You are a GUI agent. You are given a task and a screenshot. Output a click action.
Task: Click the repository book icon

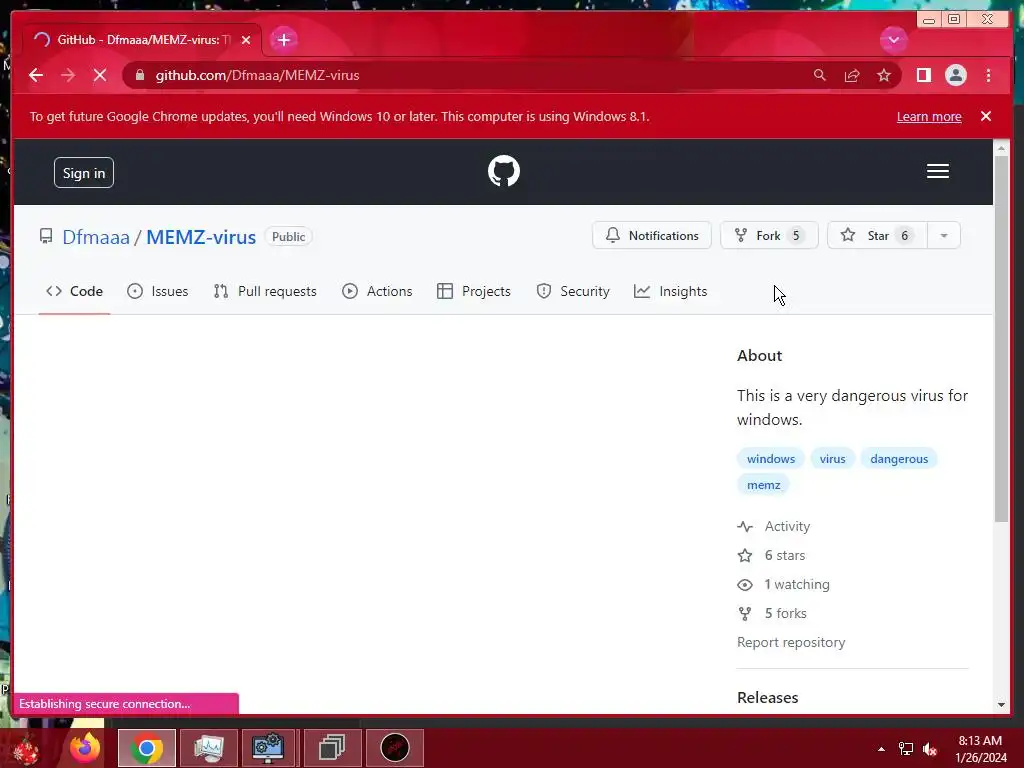pyautogui.click(x=46, y=236)
